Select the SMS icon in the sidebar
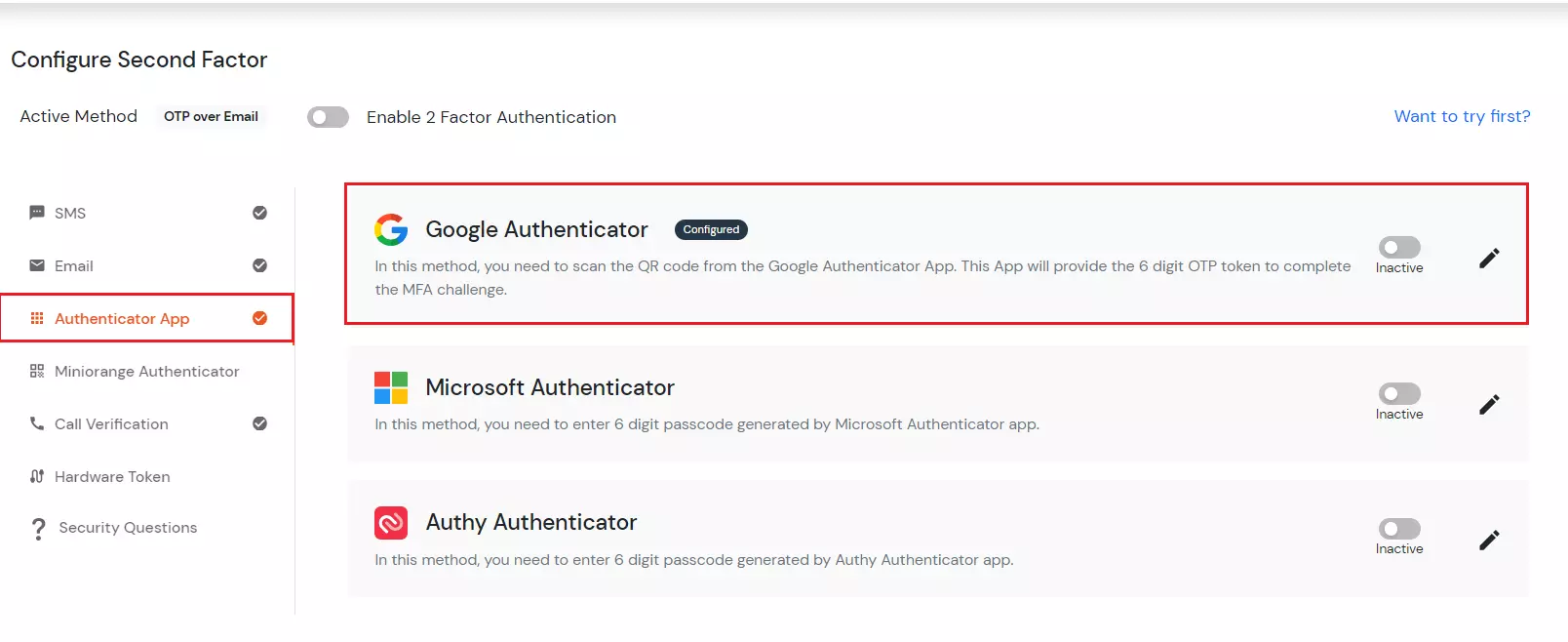 (37, 213)
